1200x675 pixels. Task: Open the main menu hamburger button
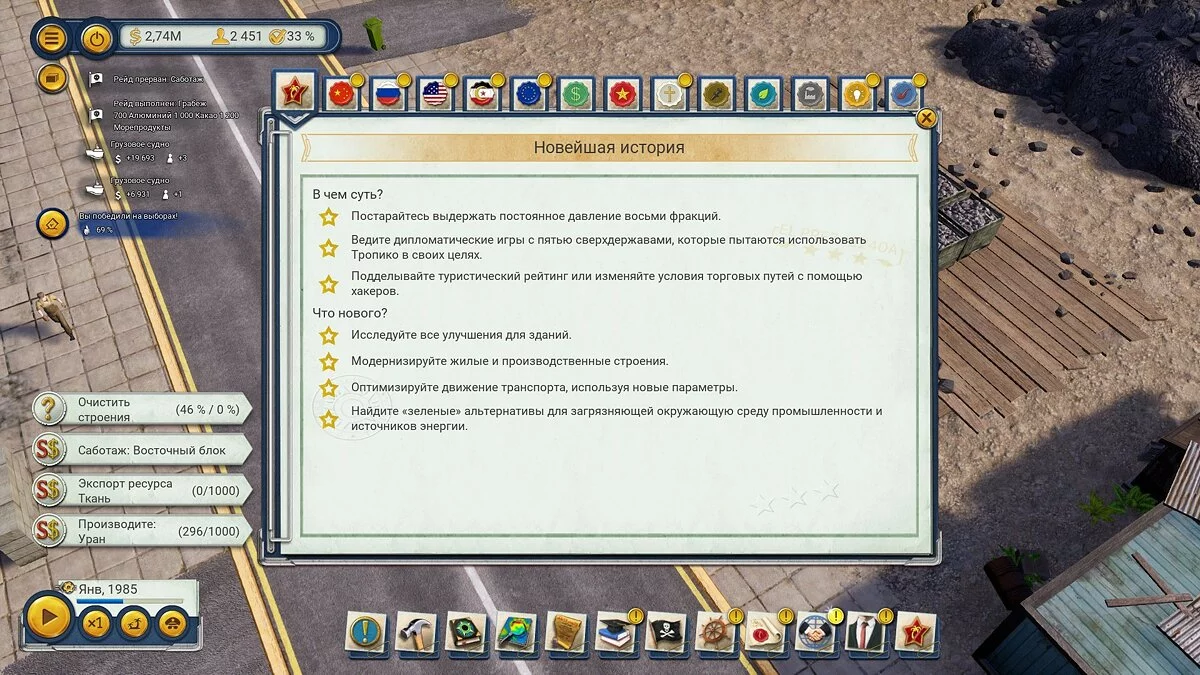52,39
